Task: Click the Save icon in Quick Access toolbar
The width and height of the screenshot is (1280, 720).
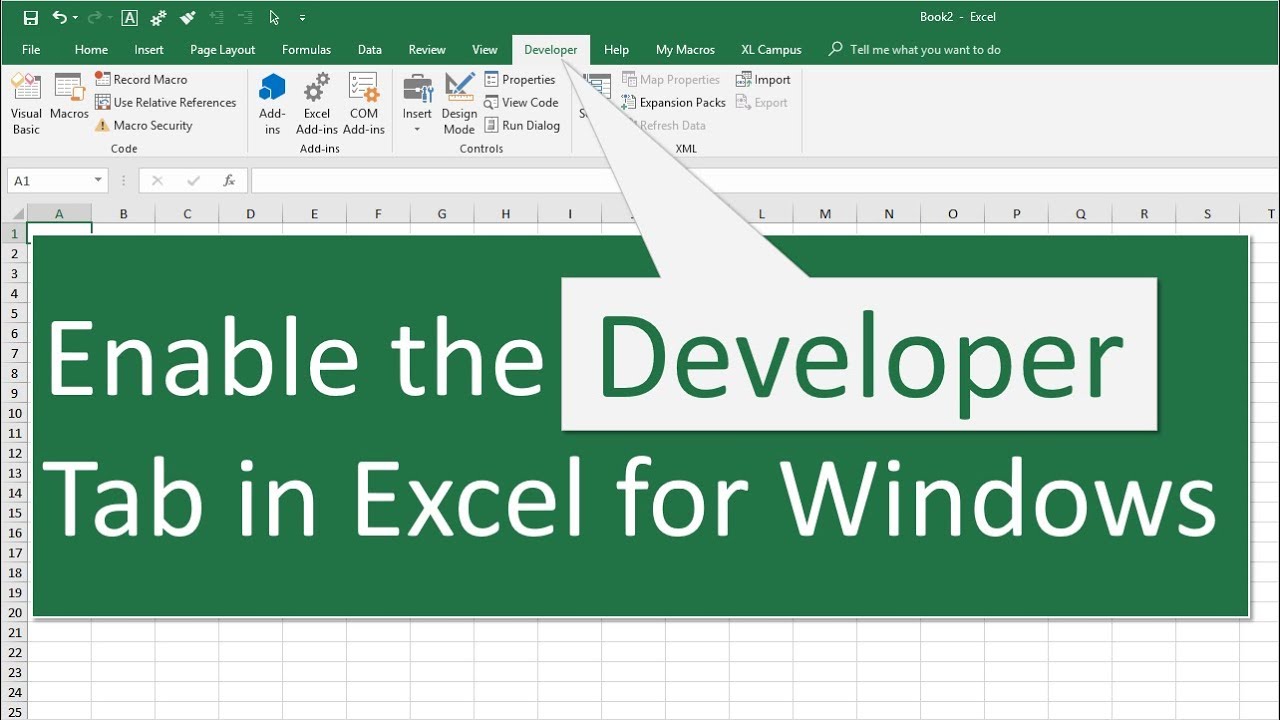Action: (31, 17)
